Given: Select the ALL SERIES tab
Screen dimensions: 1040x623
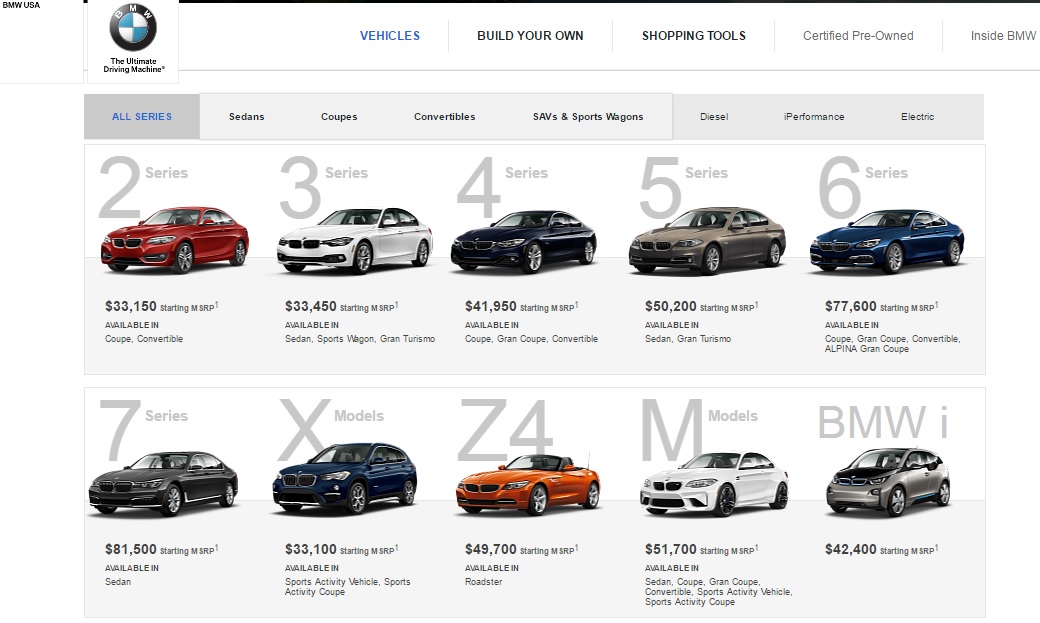Looking at the screenshot, I should (142, 117).
